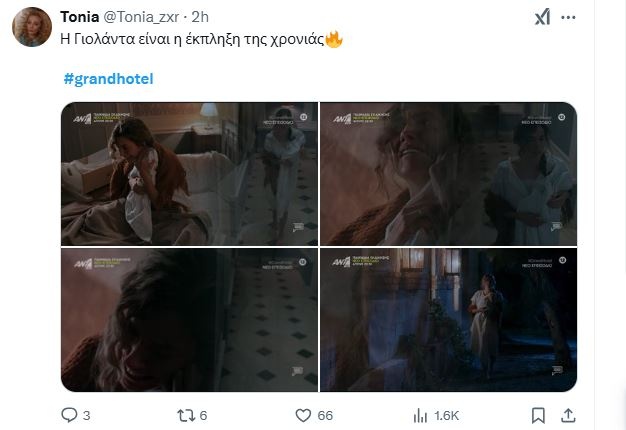Bookmark this tweet
The height and width of the screenshot is (430, 626).
click(x=538, y=414)
